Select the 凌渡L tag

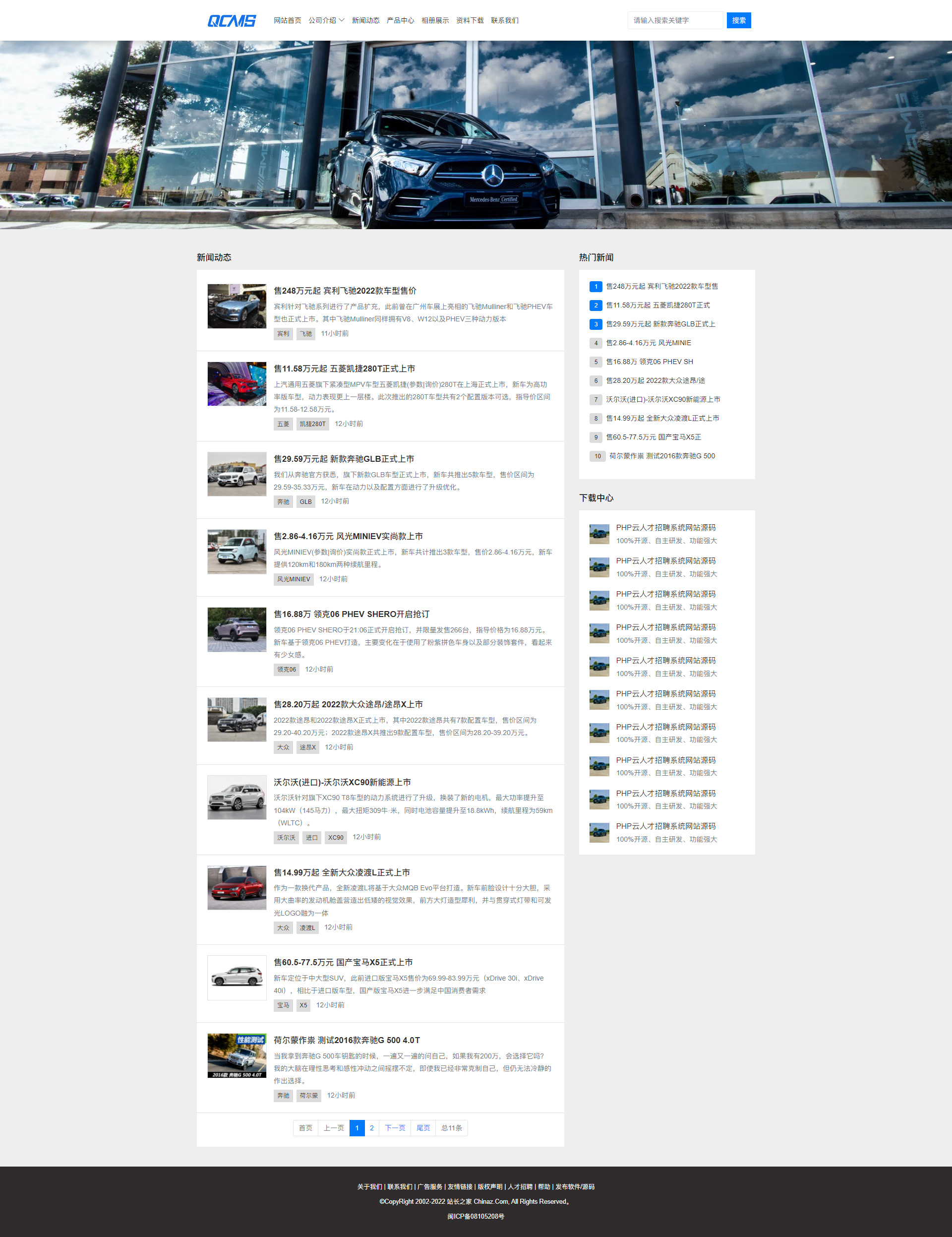coord(307,927)
